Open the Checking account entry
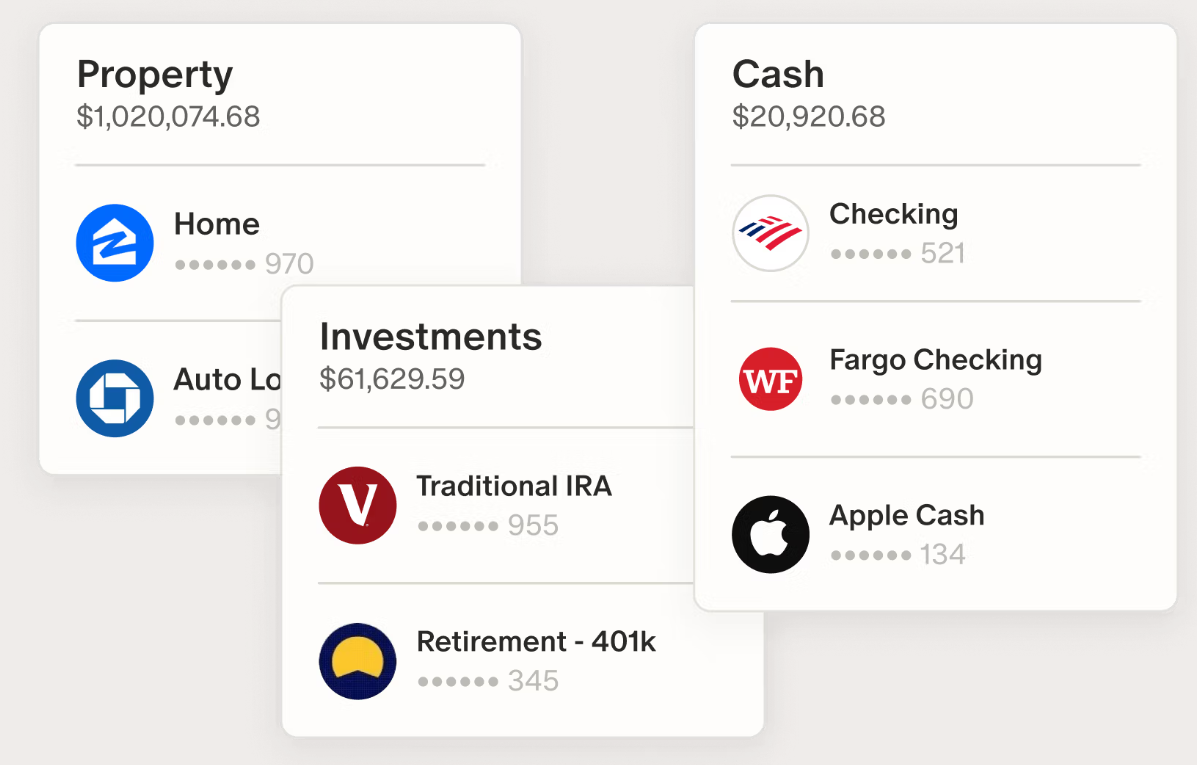 point(893,214)
